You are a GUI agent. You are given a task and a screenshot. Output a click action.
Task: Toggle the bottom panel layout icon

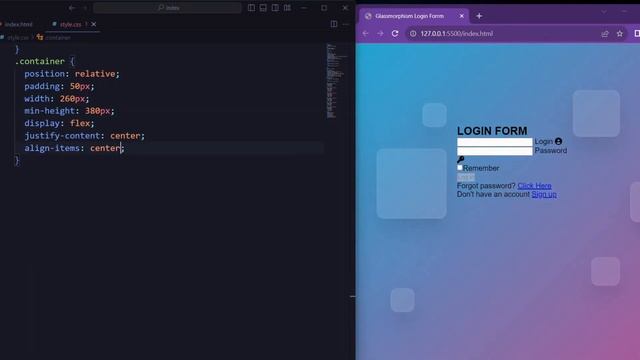click(263, 8)
